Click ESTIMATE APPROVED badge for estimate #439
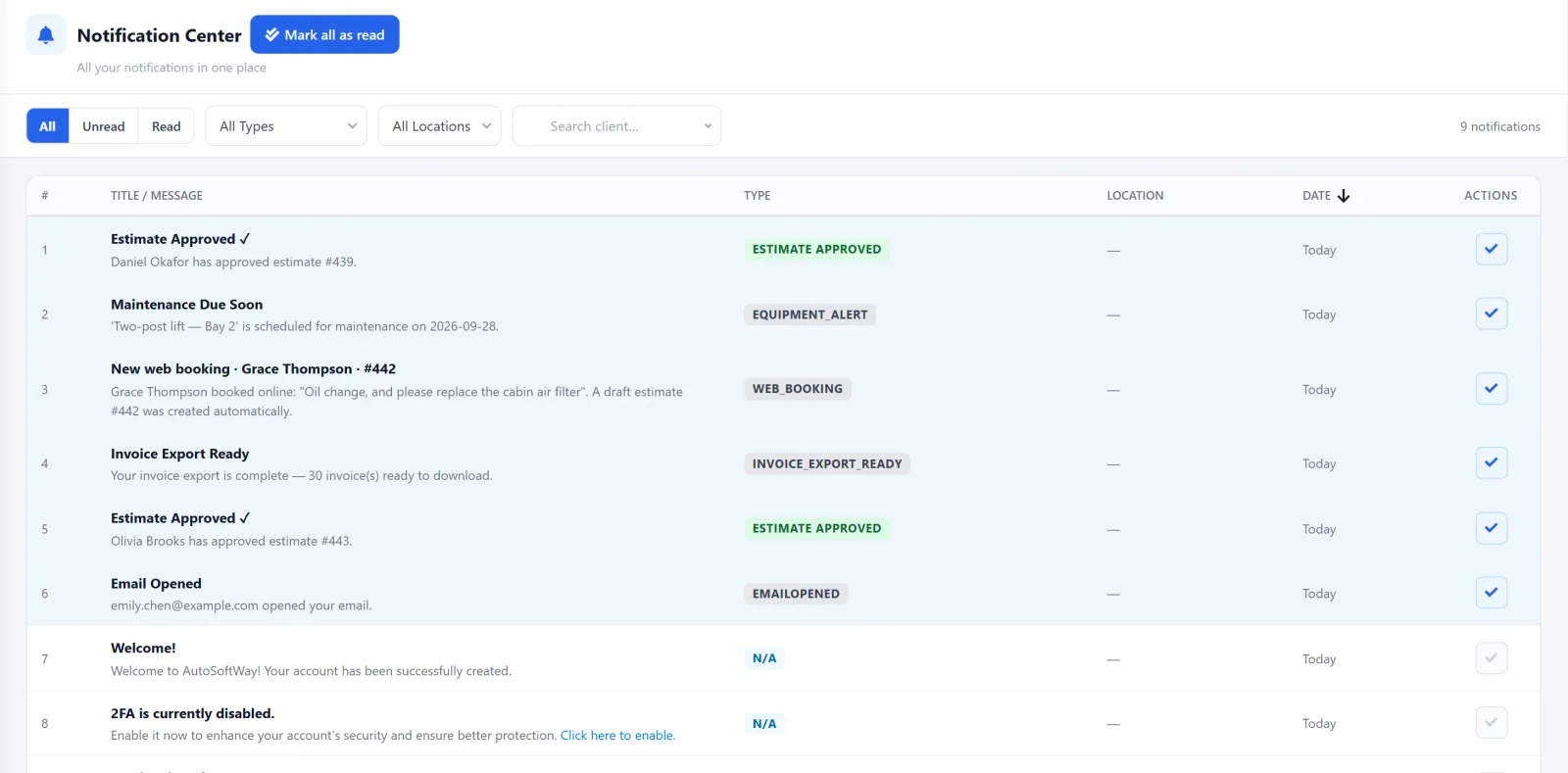The height and width of the screenshot is (773, 1568). tap(816, 250)
